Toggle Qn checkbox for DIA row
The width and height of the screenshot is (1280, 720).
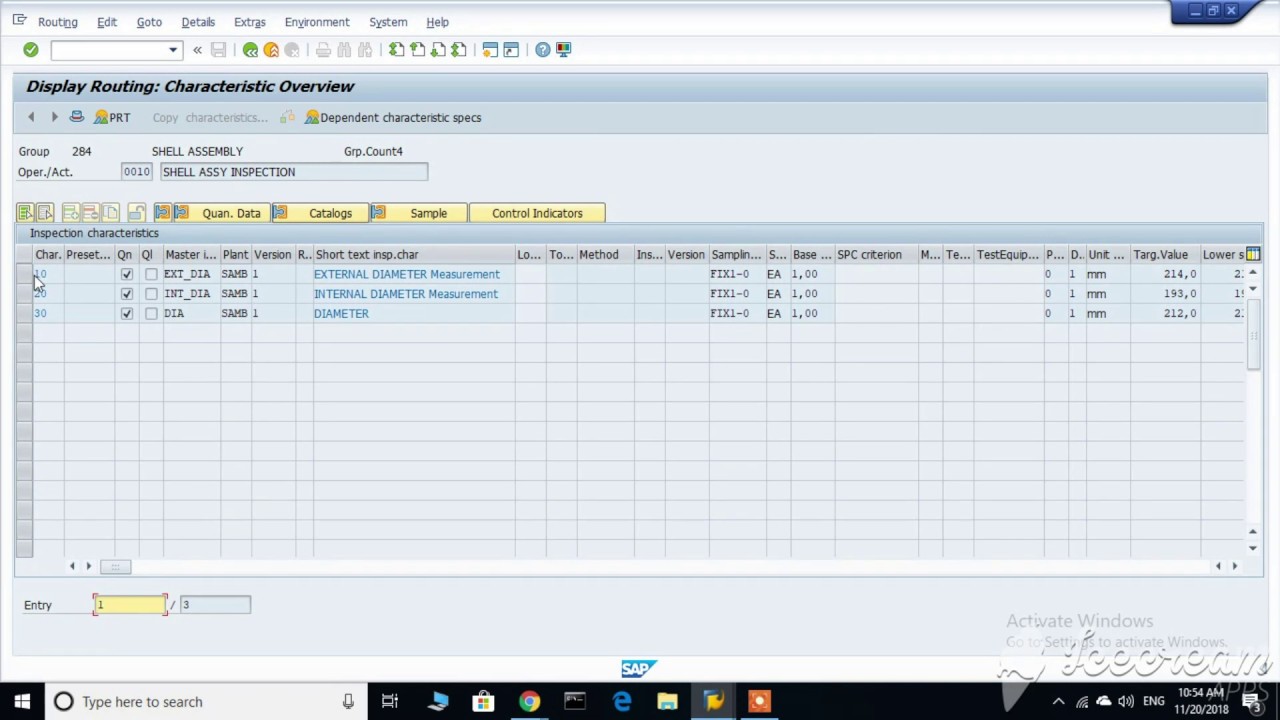click(126, 313)
